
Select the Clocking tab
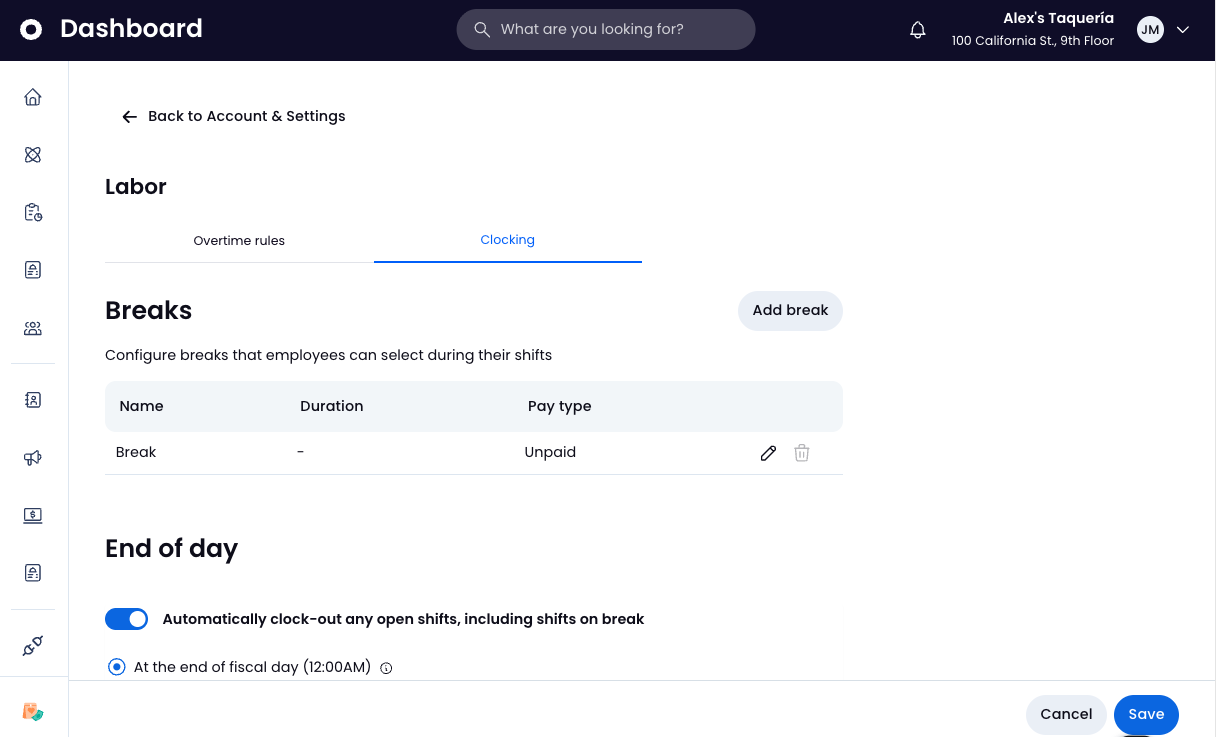pos(507,240)
